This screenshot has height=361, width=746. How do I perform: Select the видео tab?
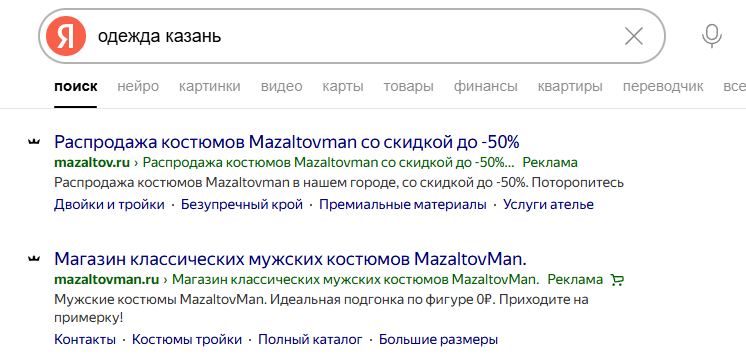(x=281, y=87)
